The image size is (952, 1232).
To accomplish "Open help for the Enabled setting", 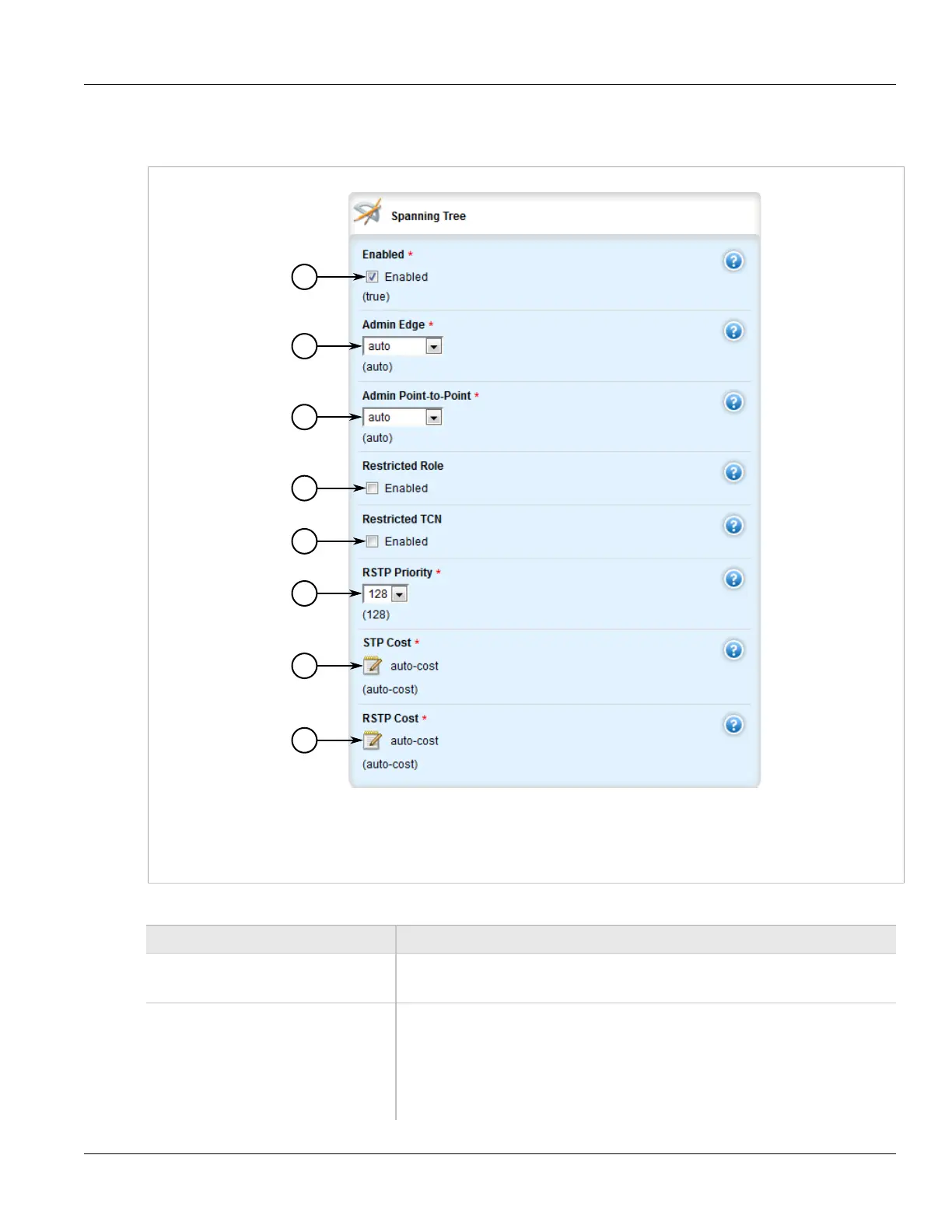I will point(733,261).
